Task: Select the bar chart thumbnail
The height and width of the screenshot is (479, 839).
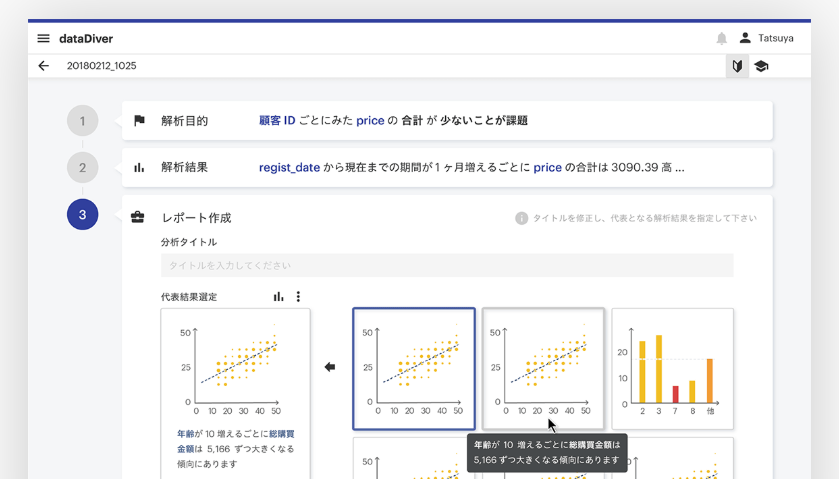Action: 673,369
